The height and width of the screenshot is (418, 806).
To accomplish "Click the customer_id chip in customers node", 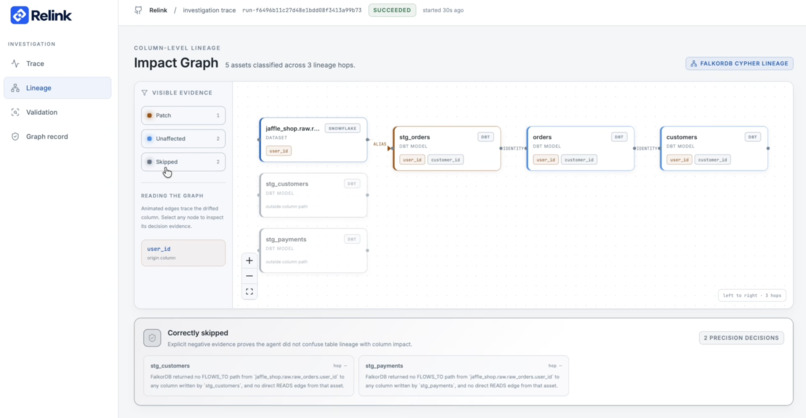I will [x=712, y=159].
